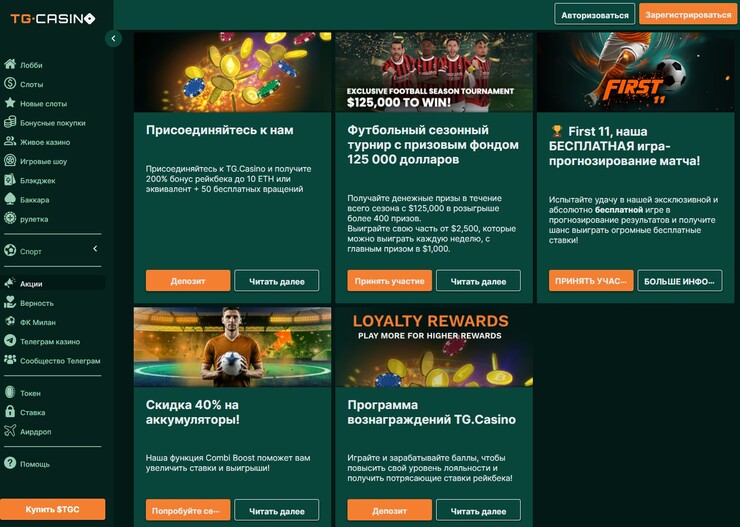This screenshot has width=740, height=527.
Task: Open the Баккара spade icon
Action: (x=10, y=199)
